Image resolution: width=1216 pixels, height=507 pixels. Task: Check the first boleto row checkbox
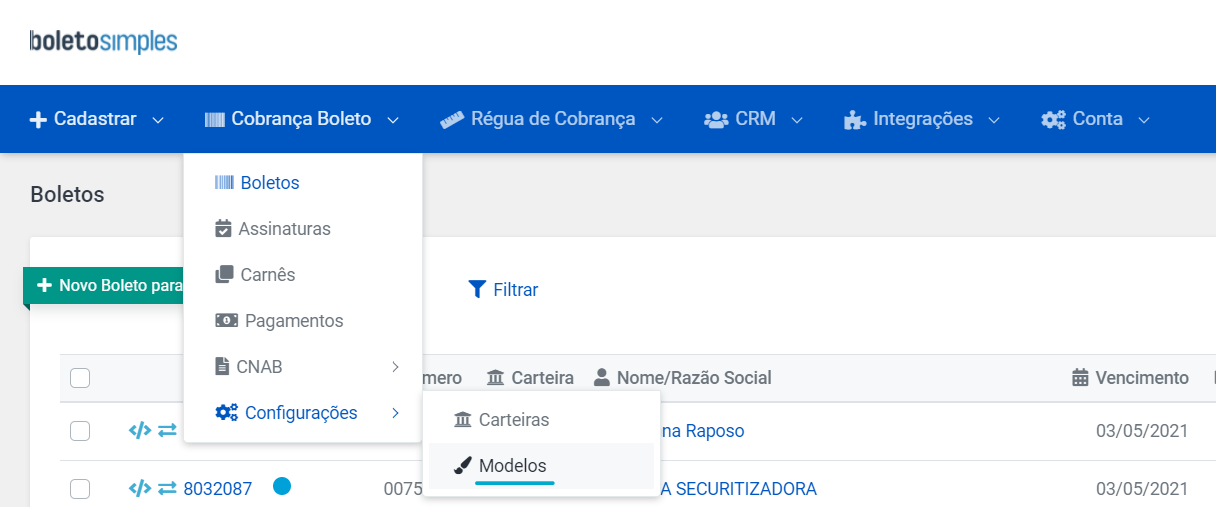coord(80,431)
